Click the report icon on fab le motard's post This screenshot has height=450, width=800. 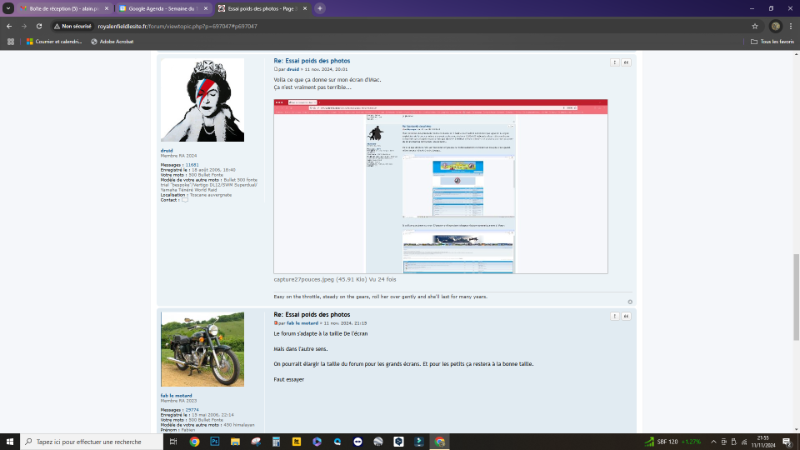click(x=614, y=315)
